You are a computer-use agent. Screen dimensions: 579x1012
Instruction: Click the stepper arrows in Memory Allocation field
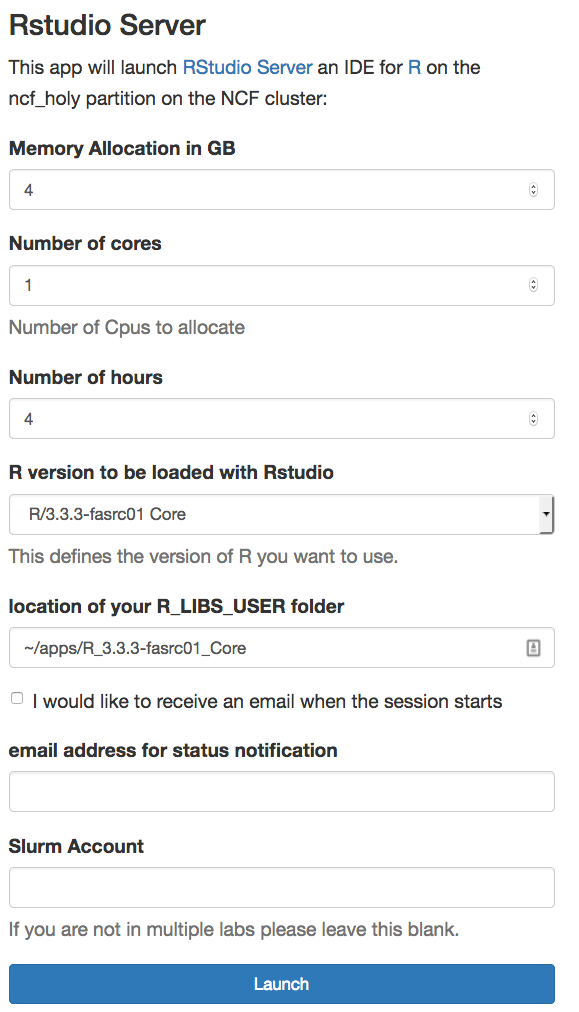coord(533,190)
